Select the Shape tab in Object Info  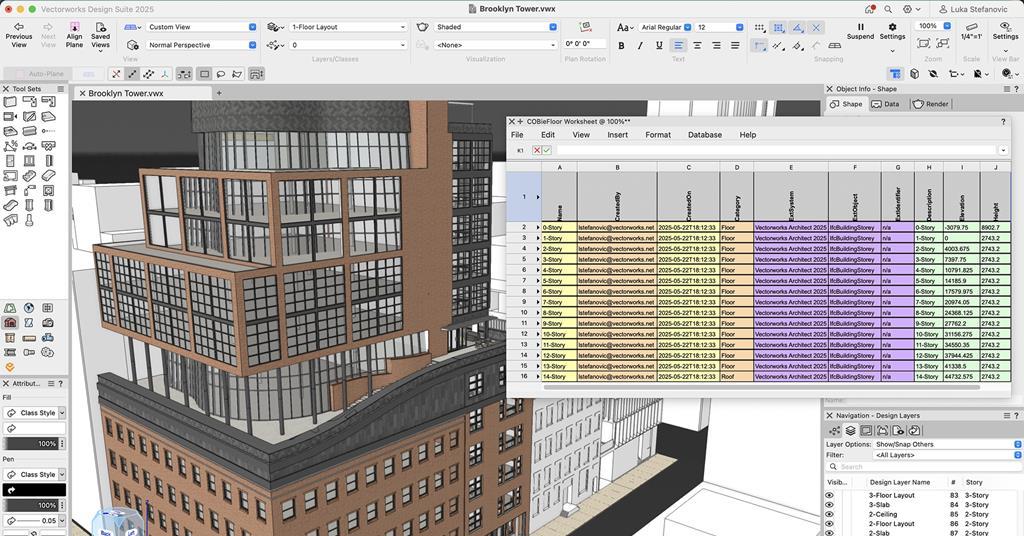pyautogui.click(x=846, y=104)
